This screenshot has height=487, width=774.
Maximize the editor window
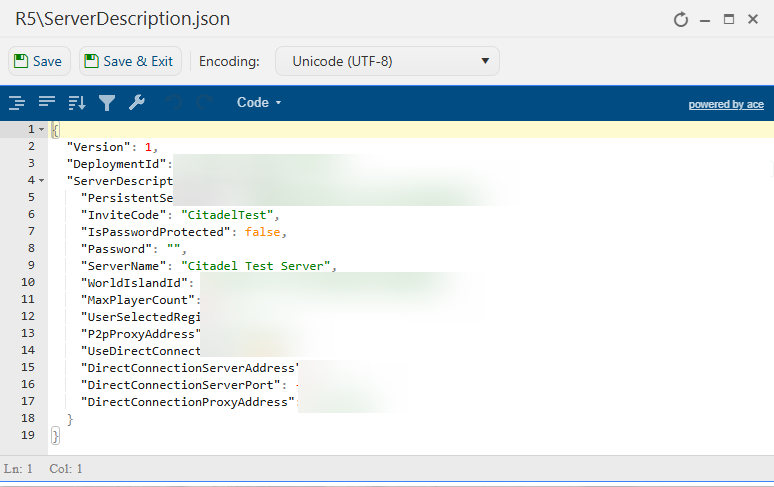pyautogui.click(x=729, y=19)
